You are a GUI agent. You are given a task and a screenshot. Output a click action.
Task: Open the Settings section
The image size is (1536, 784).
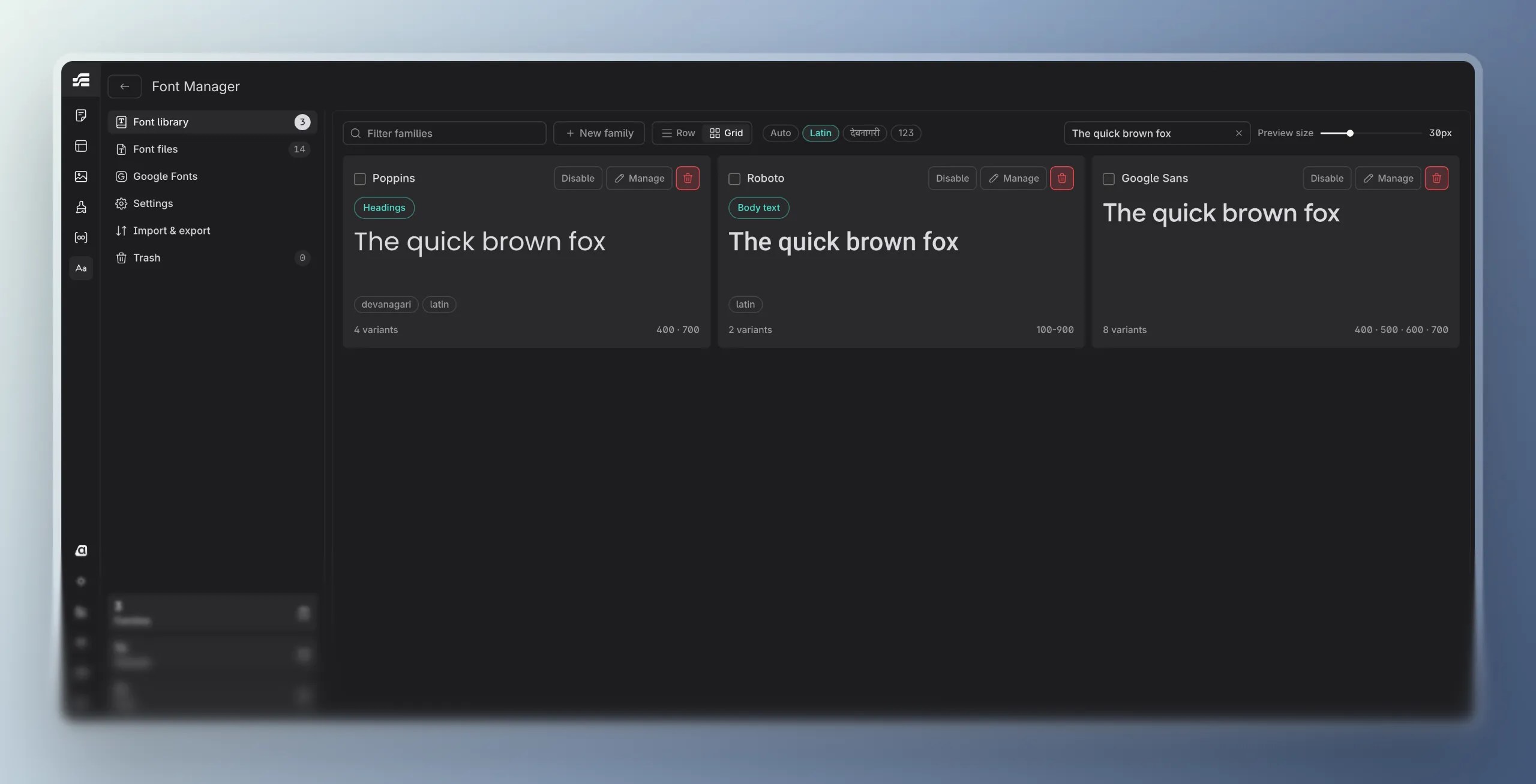tap(212, 203)
